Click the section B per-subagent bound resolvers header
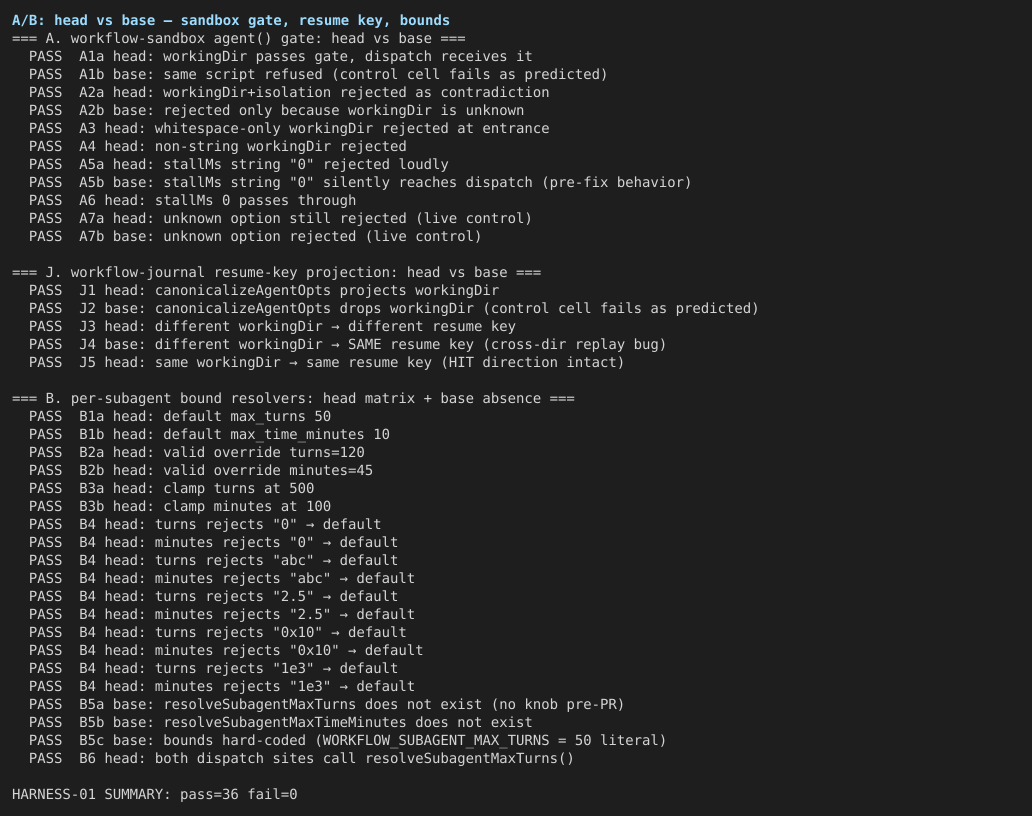Viewport: 1032px width, 816px height. click(293, 399)
